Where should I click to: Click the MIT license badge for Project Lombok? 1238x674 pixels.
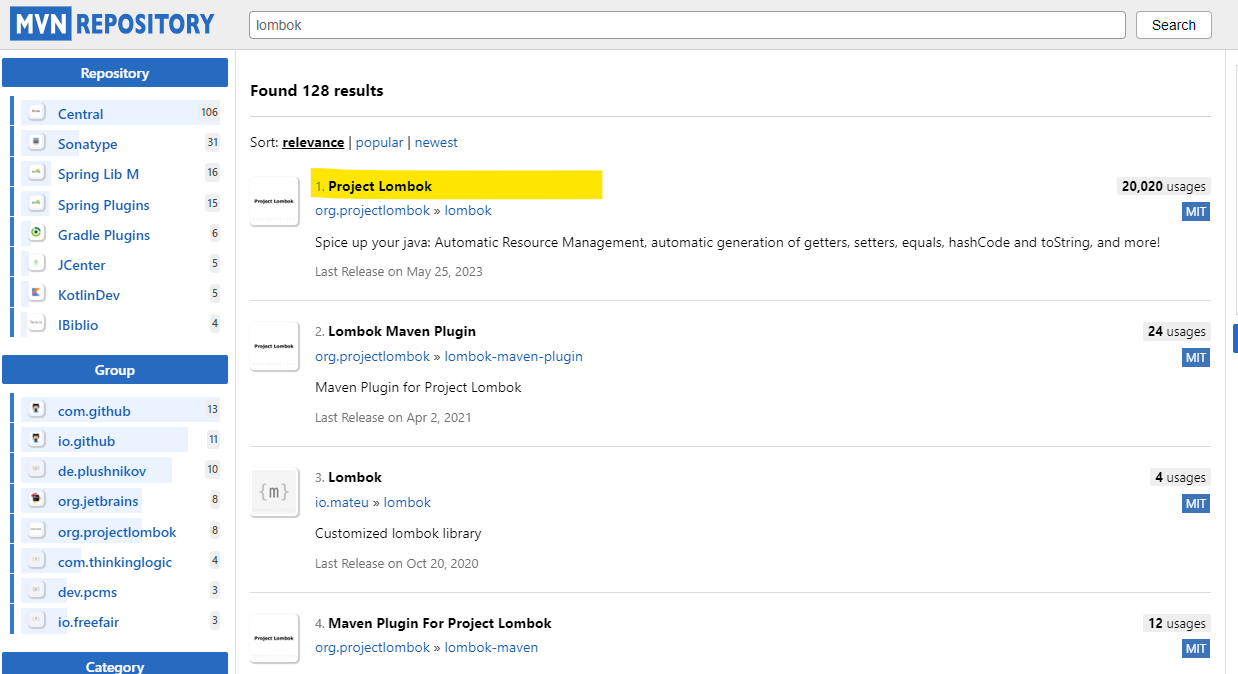pos(1196,212)
